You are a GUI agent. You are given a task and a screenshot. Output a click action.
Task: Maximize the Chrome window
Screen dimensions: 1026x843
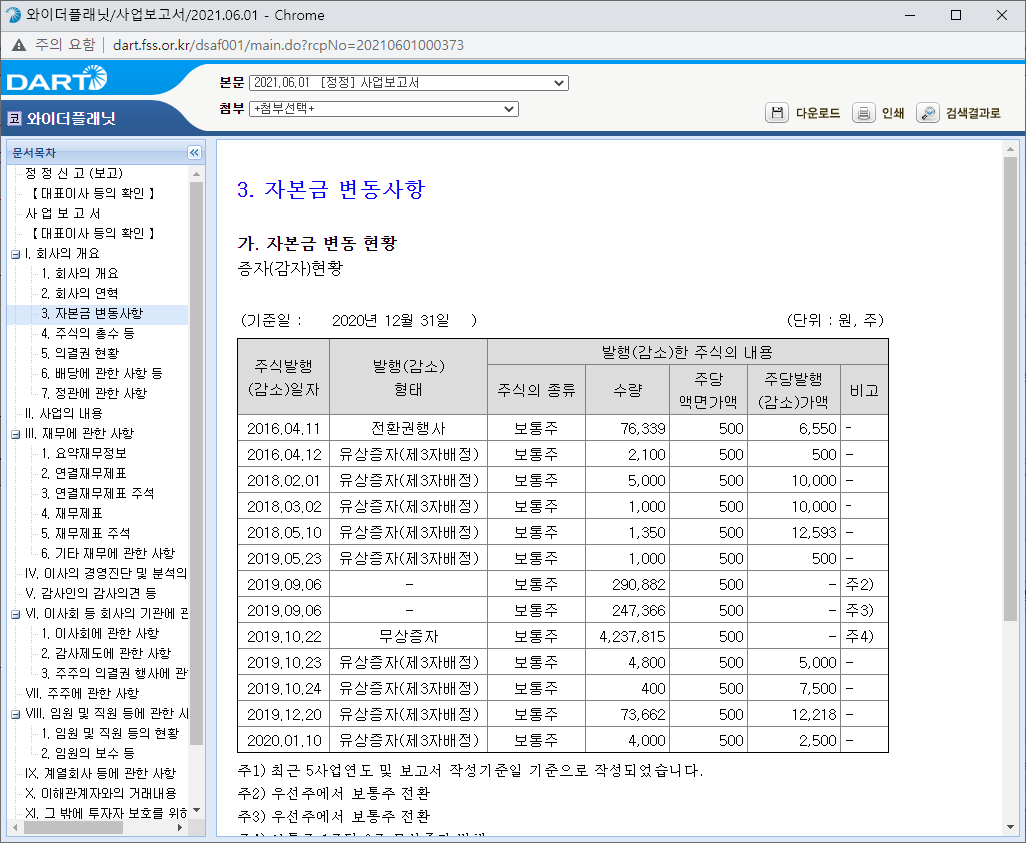pos(956,15)
